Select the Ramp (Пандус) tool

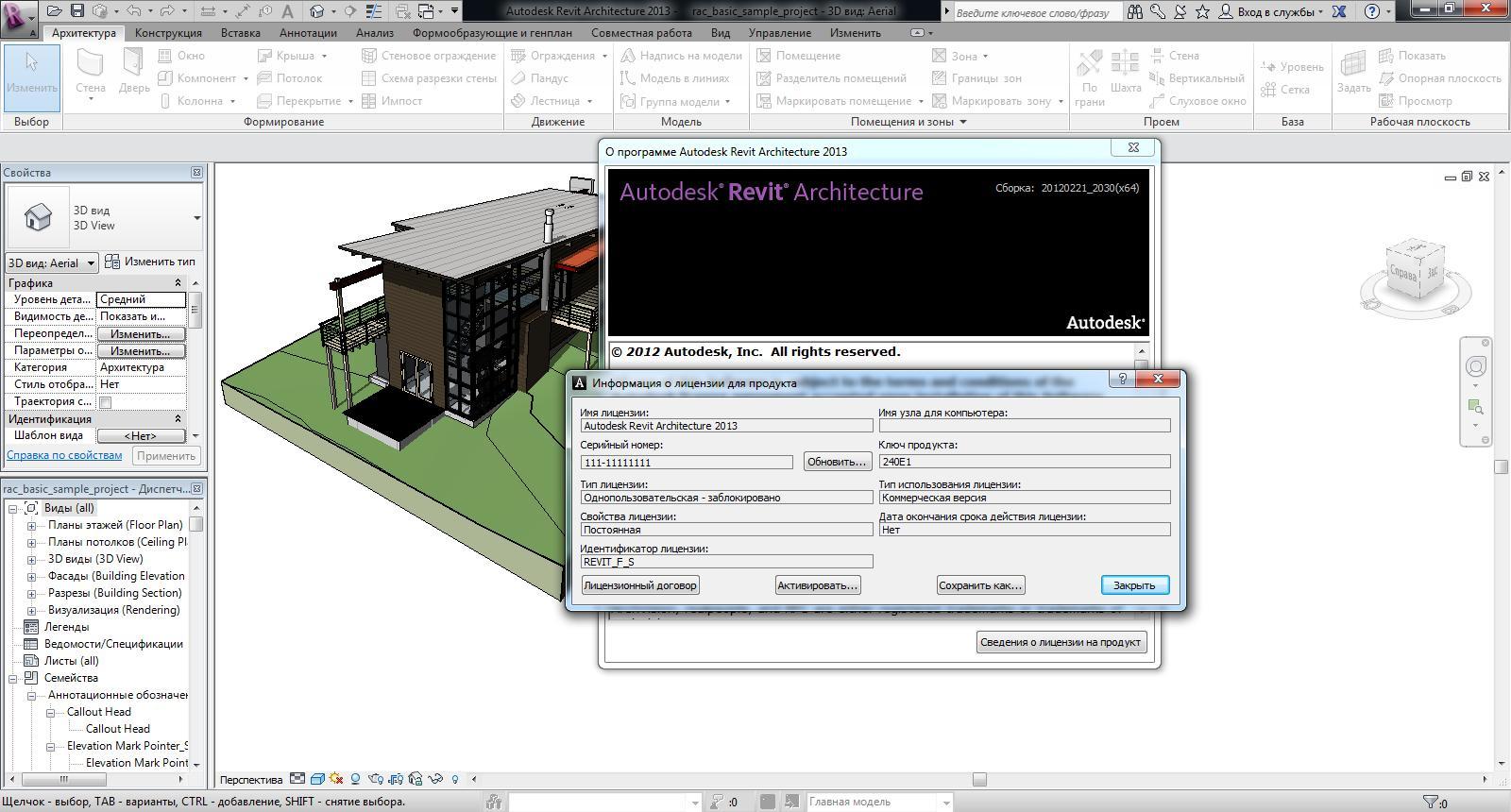click(x=539, y=78)
